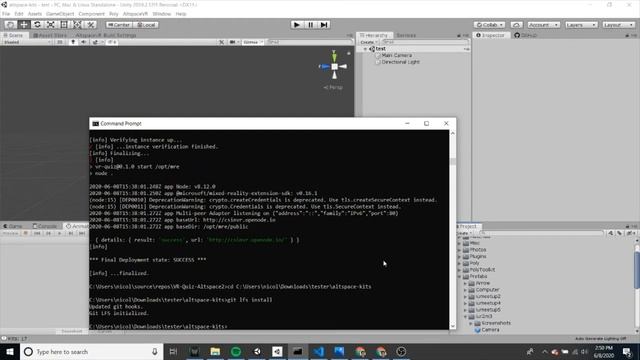
Task: Select Directional Light in Hierarchy
Action: [400, 62]
